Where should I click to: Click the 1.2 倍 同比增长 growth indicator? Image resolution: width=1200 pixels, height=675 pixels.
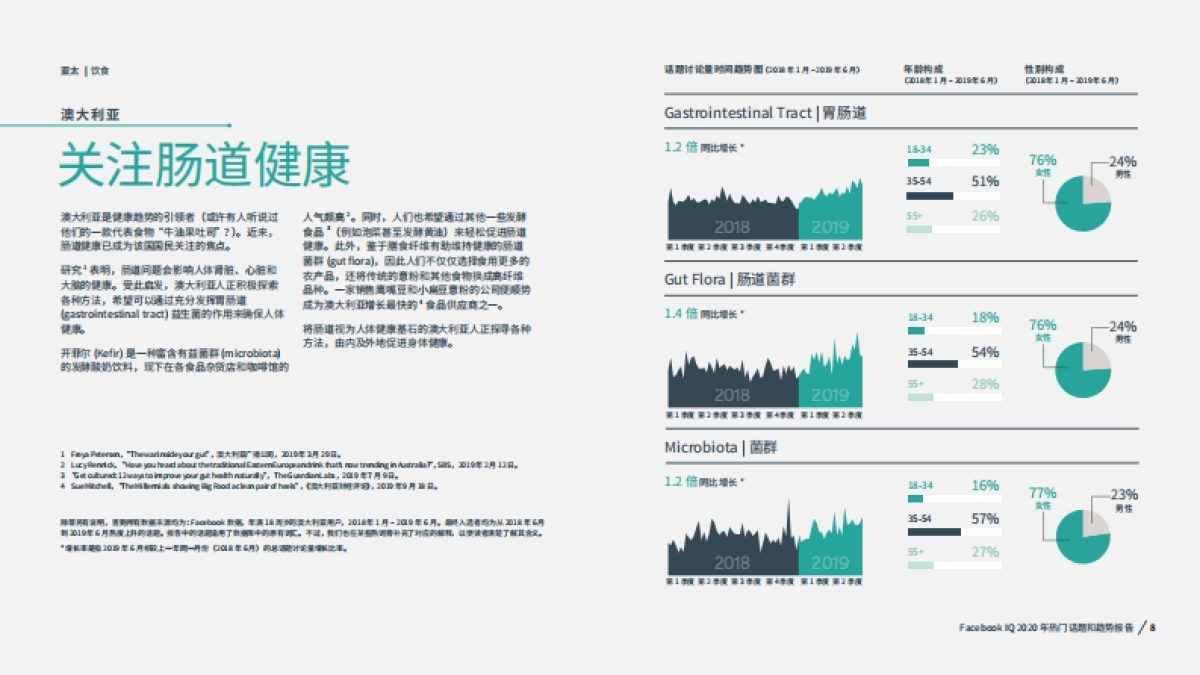pyautogui.click(x=700, y=147)
